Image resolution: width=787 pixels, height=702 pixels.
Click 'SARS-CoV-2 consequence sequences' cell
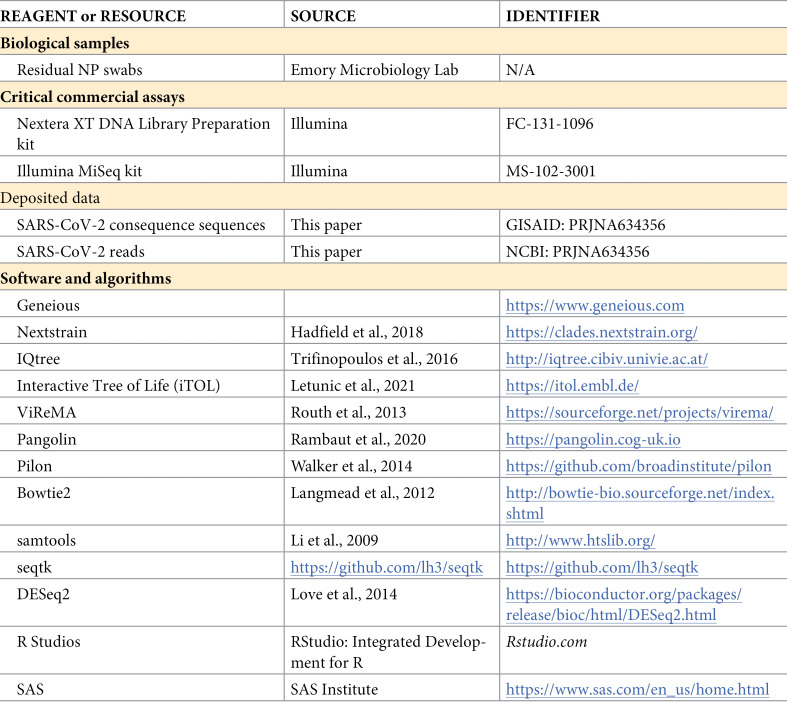click(141, 224)
